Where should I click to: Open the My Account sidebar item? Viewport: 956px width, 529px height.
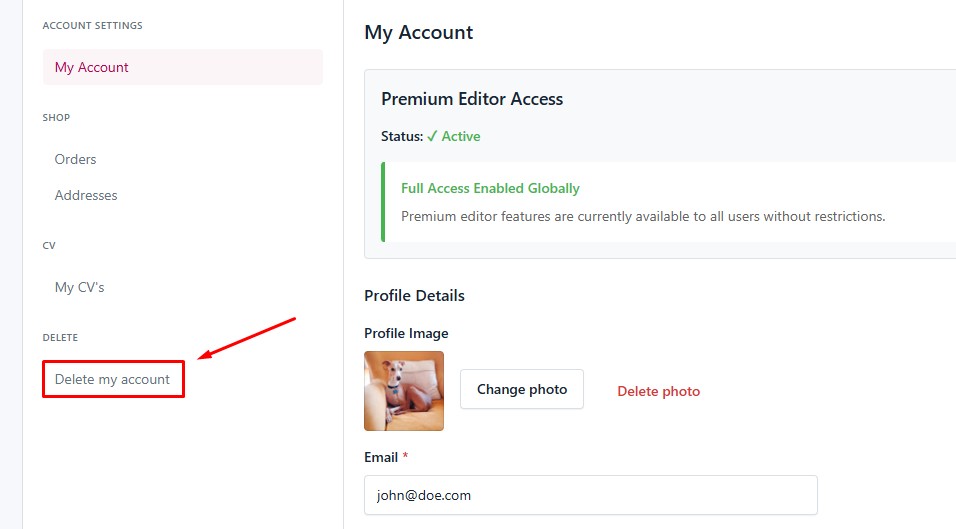tap(92, 68)
